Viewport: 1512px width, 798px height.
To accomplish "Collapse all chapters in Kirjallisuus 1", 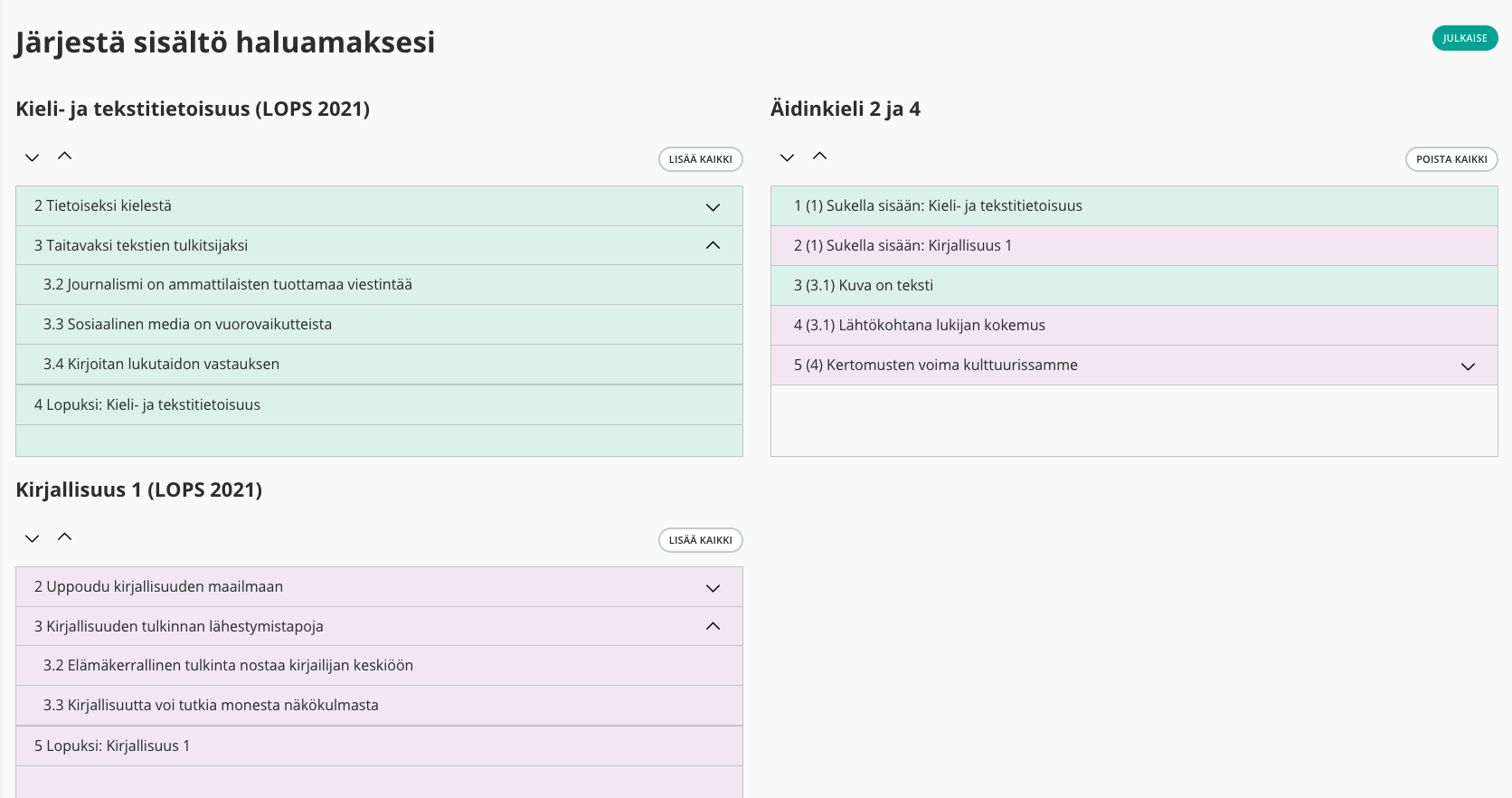I will [x=65, y=537].
